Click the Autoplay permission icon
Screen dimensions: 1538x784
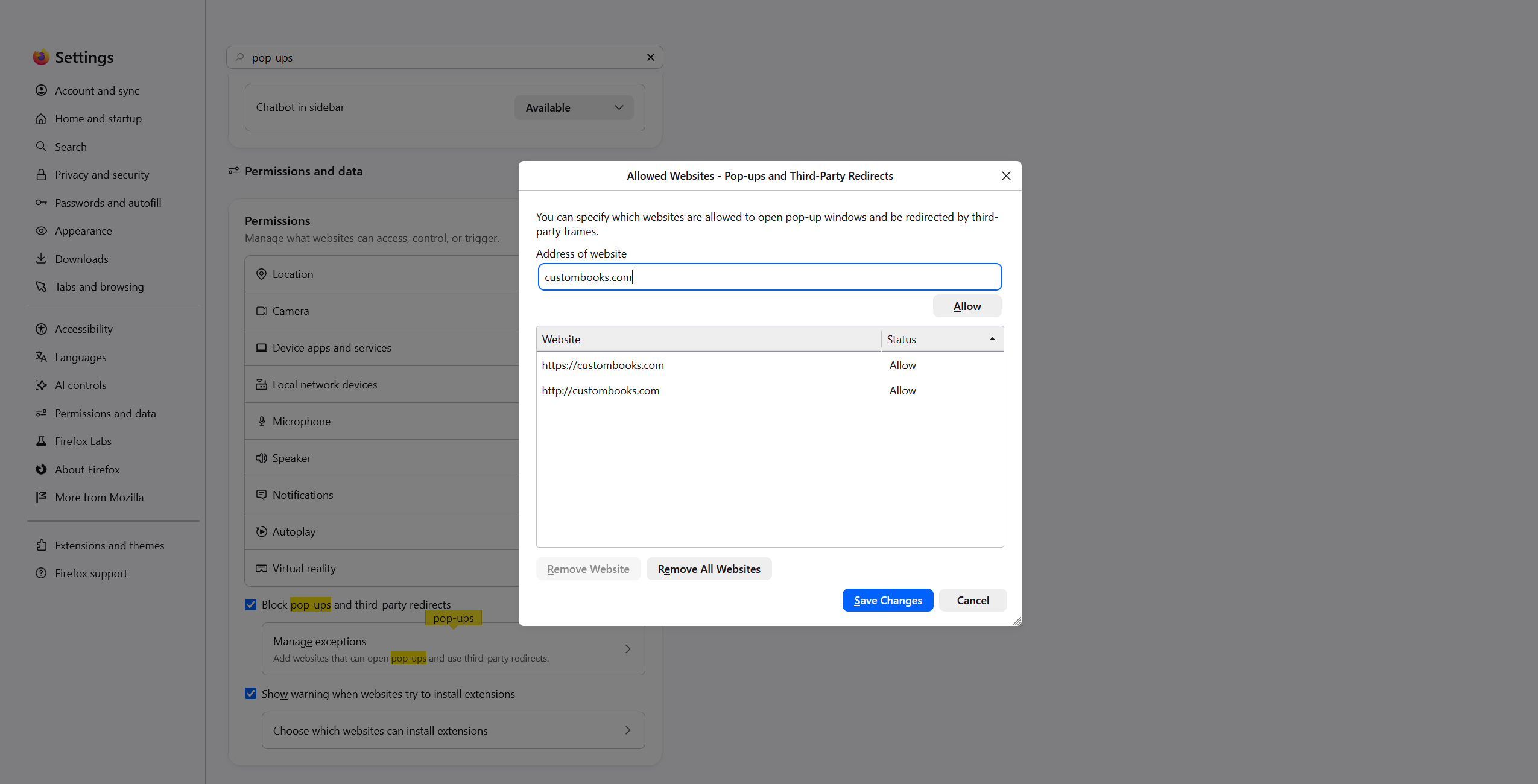(261, 532)
